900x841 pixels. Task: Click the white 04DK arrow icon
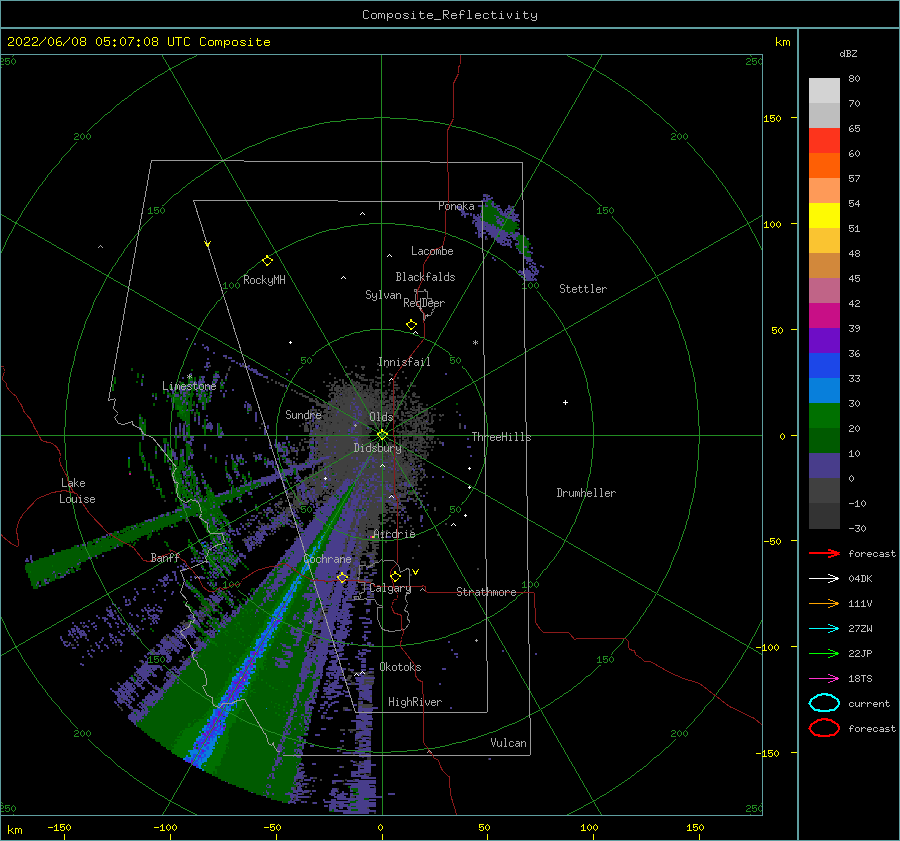pos(824,579)
